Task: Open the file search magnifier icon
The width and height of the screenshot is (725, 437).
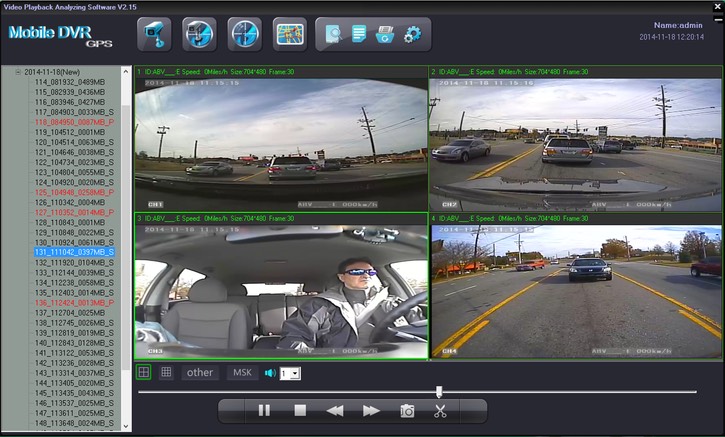Action: point(333,35)
